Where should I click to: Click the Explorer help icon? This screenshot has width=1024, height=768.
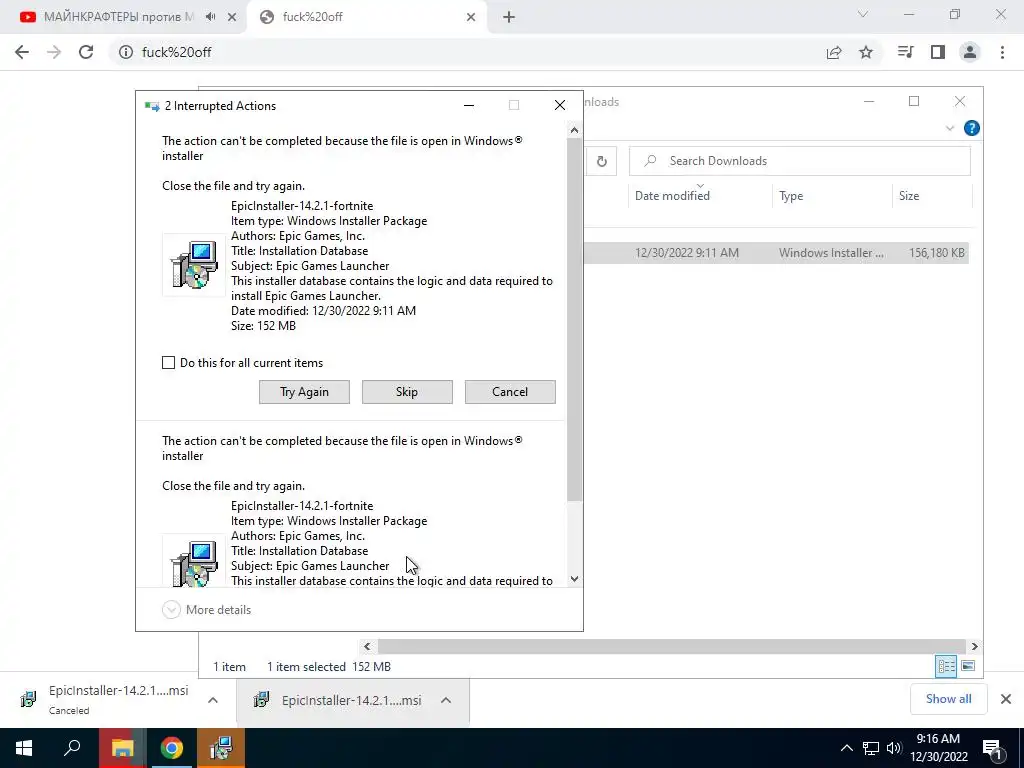(971, 128)
